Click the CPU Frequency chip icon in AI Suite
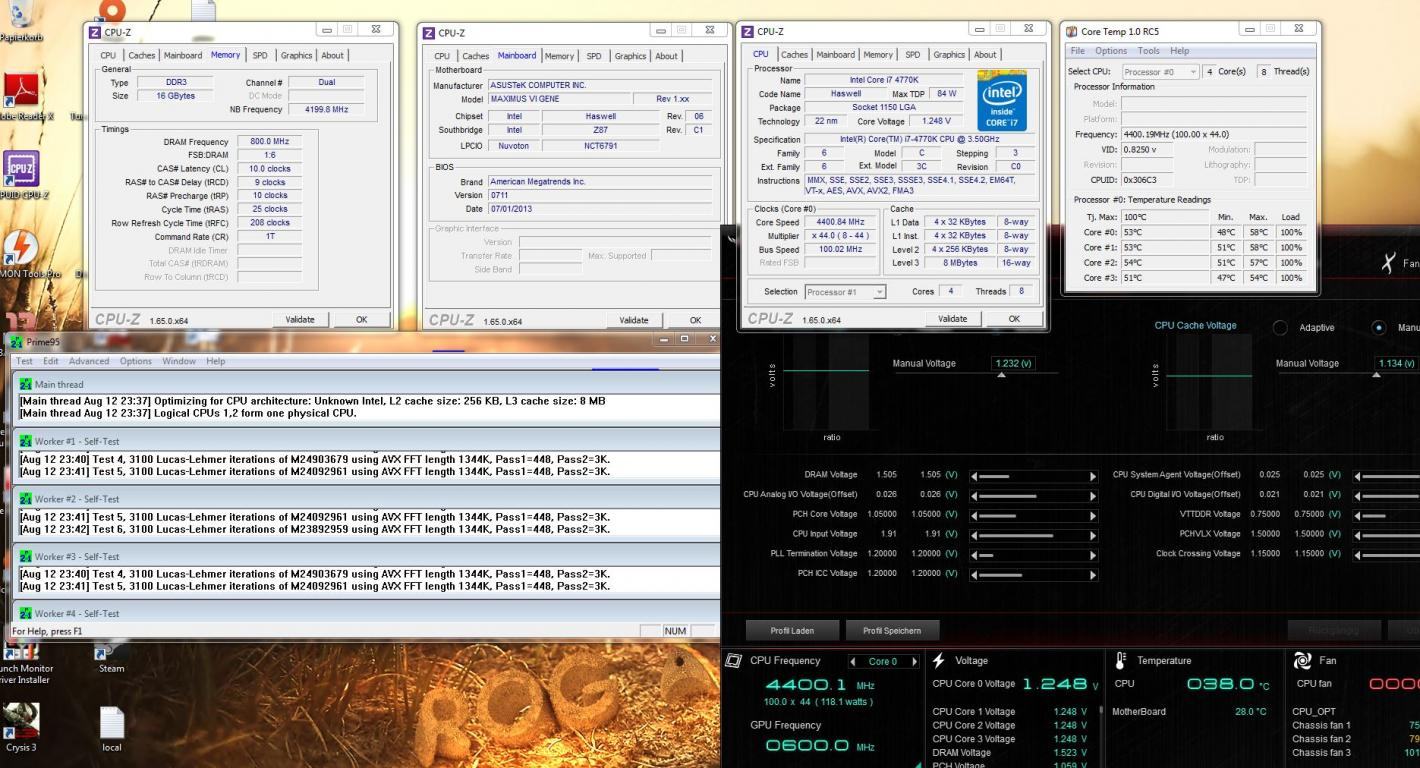Screen dimensions: 1420x768 734,661
